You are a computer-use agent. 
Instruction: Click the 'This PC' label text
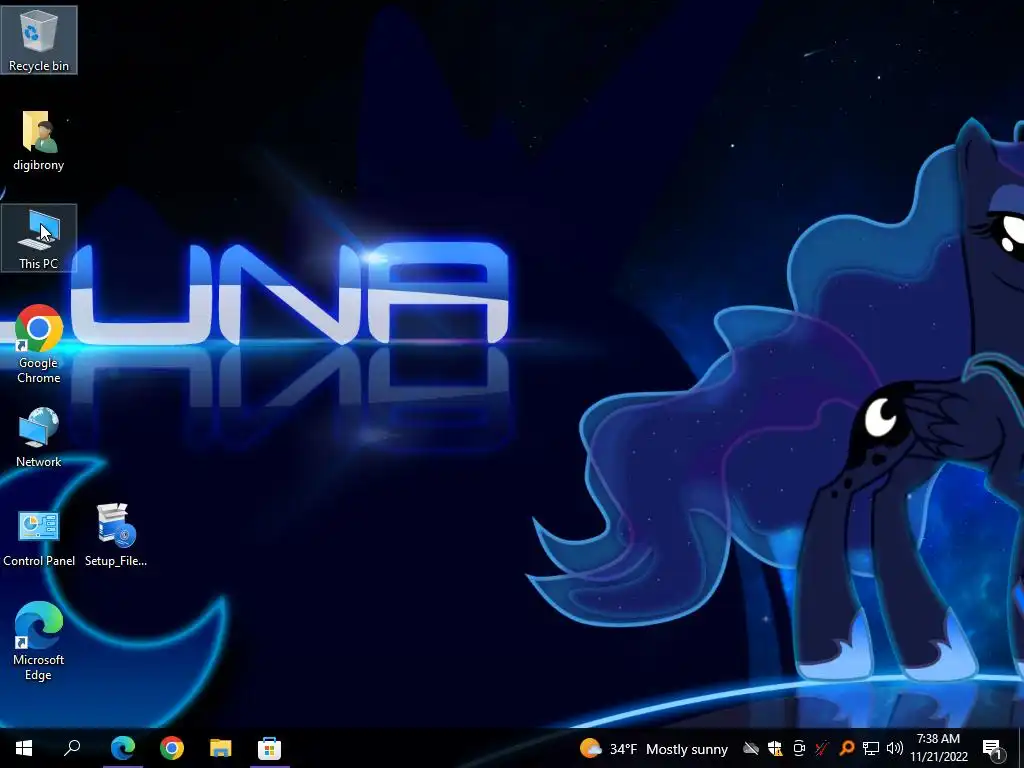coord(39,264)
